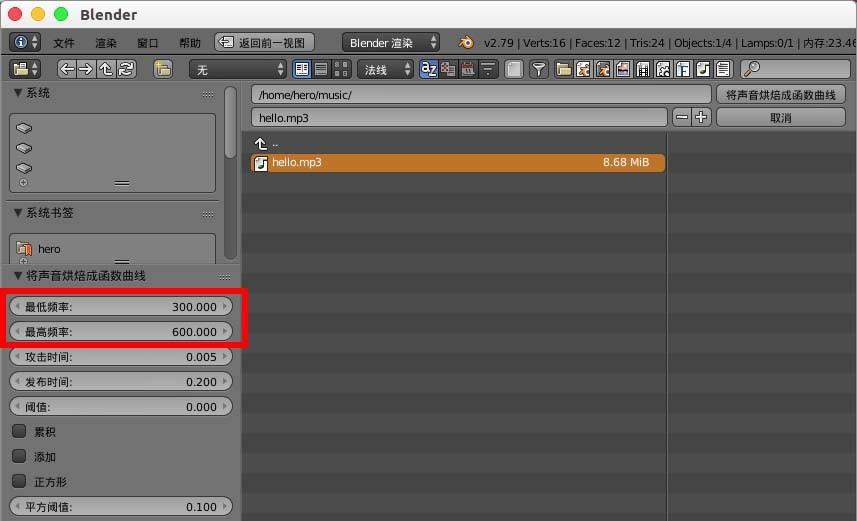The height and width of the screenshot is (521, 857).
Task: Open the File Browser editor type selector
Action: tap(25, 69)
